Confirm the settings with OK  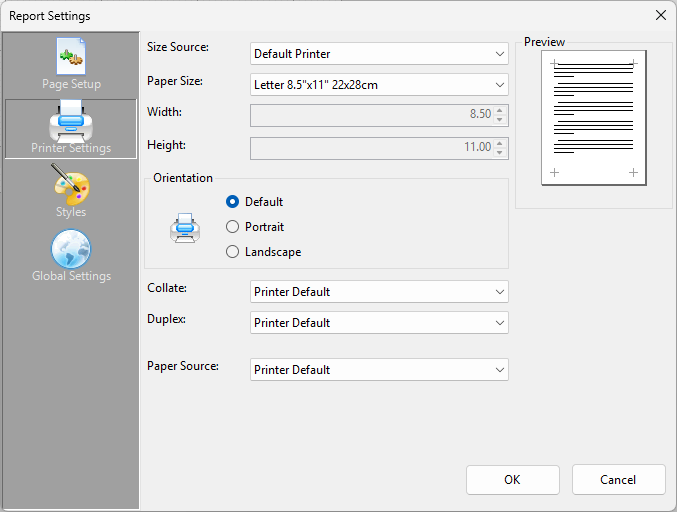click(x=512, y=480)
